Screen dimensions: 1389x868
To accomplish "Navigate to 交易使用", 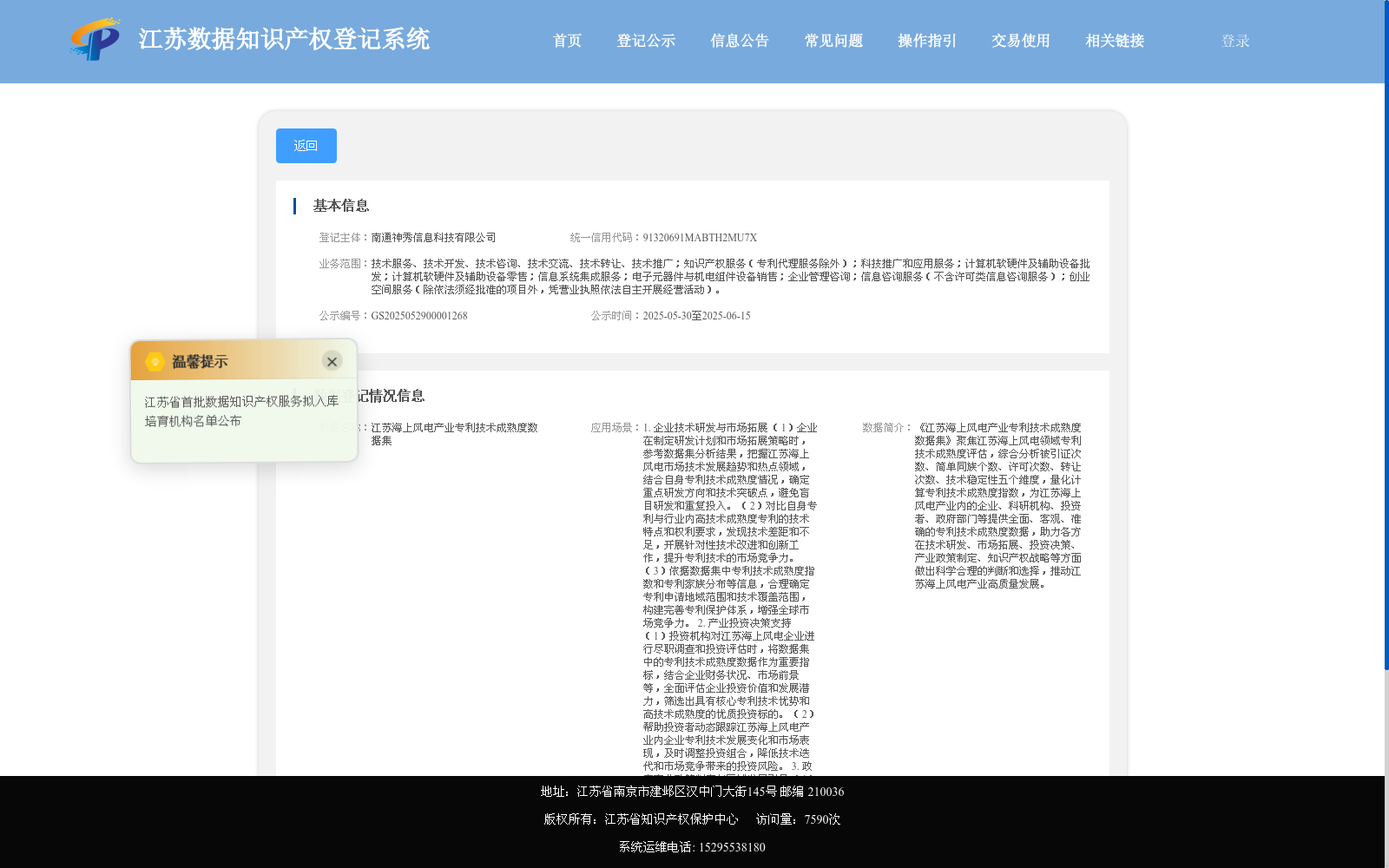I will pyautogui.click(x=1021, y=41).
